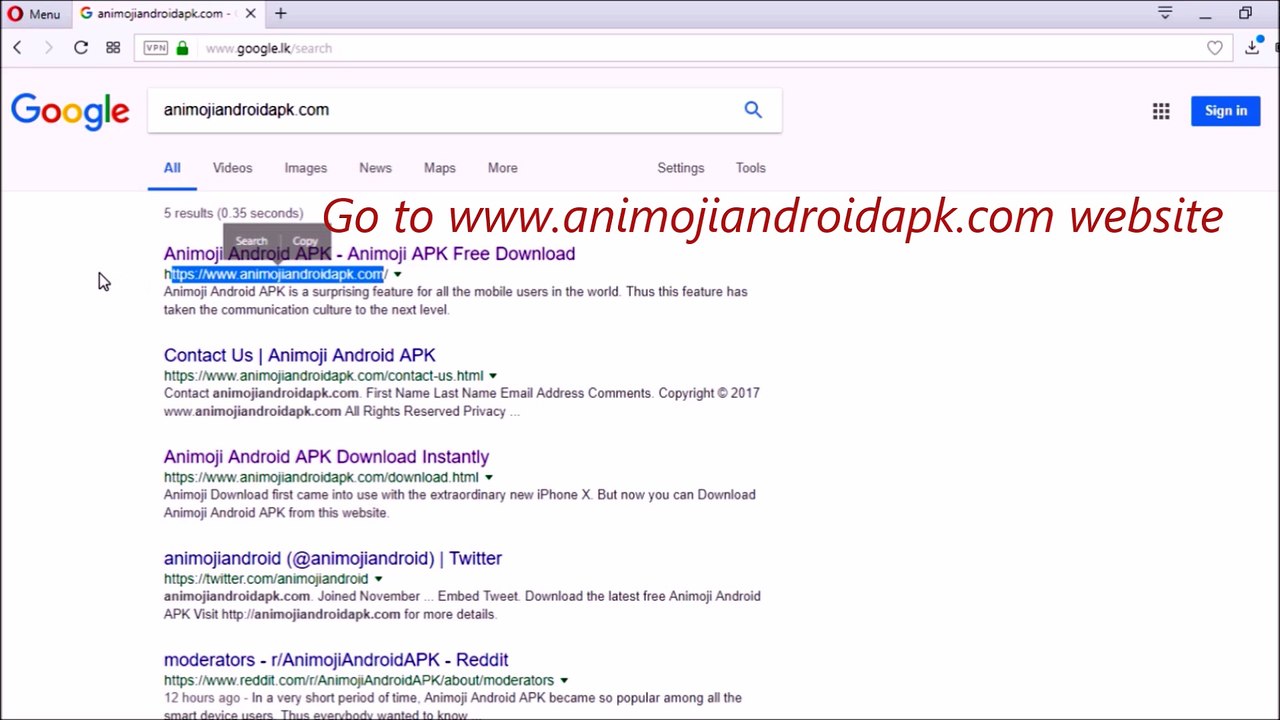
Task: Click Copy in the selection popup
Action: click(305, 241)
